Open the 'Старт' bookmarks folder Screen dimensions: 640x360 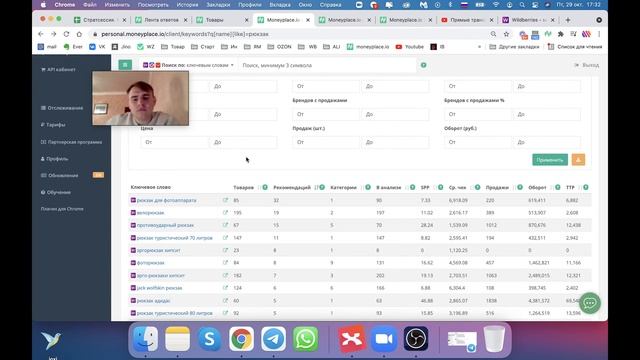click(203, 47)
